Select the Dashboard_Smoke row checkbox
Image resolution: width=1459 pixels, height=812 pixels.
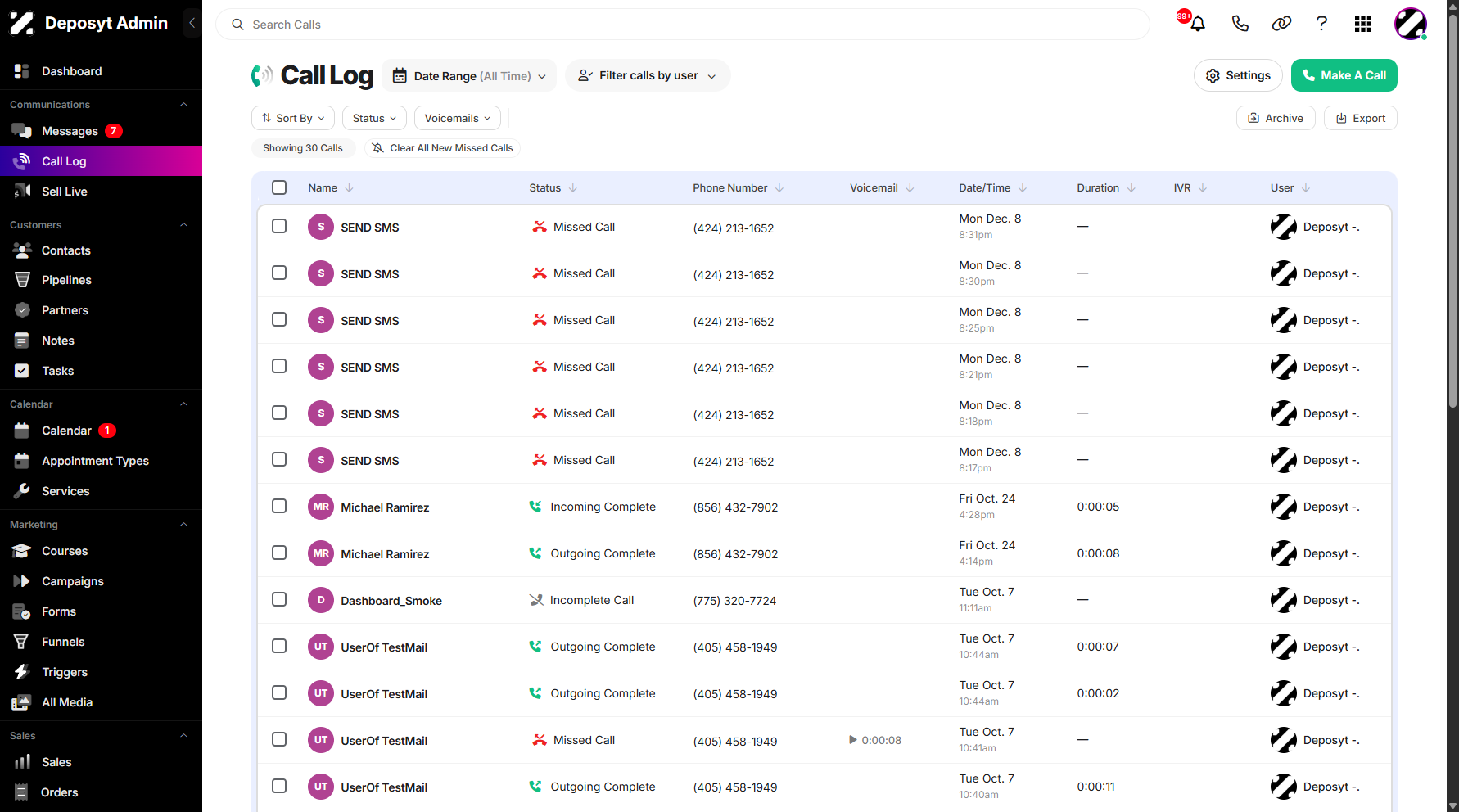[279, 599]
